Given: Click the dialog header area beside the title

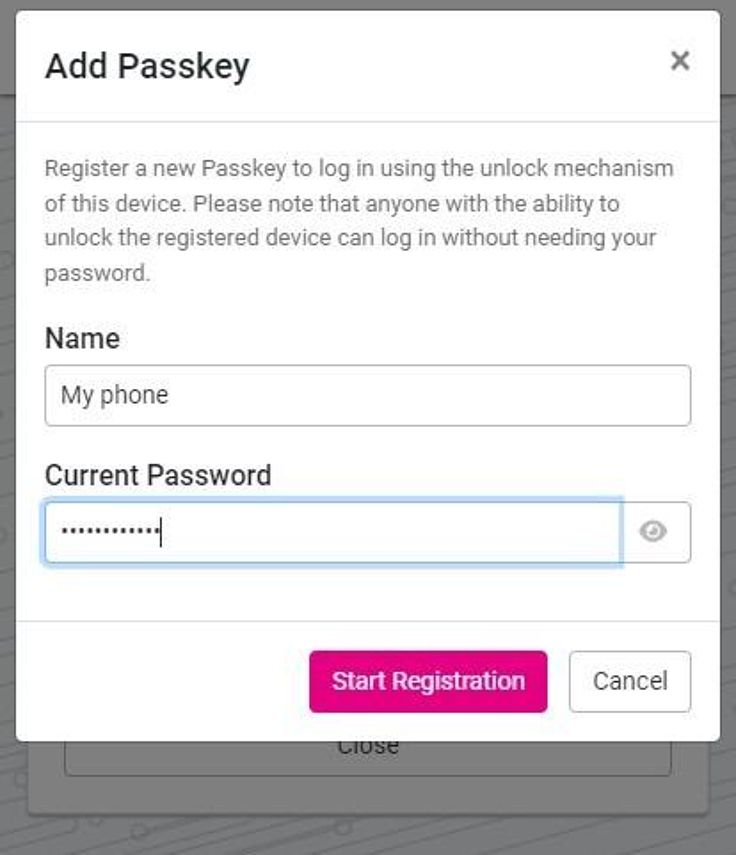Looking at the screenshot, I should 458,67.
